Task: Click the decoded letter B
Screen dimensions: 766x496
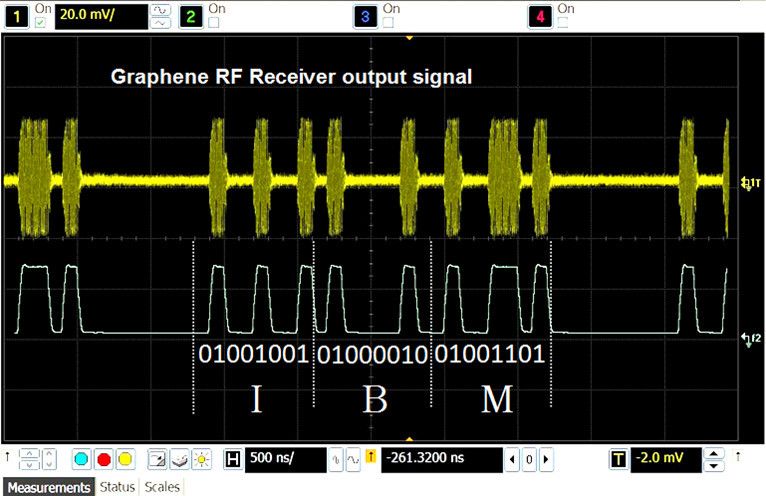Action: click(x=375, y=399)
